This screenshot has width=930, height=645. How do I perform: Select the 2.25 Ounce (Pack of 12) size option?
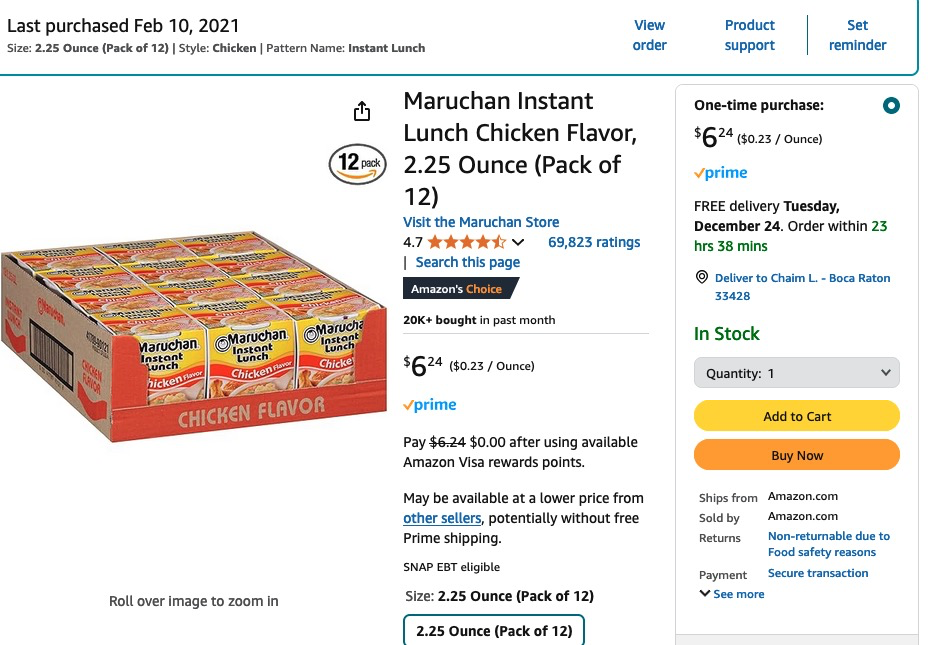tap(494, 631)
